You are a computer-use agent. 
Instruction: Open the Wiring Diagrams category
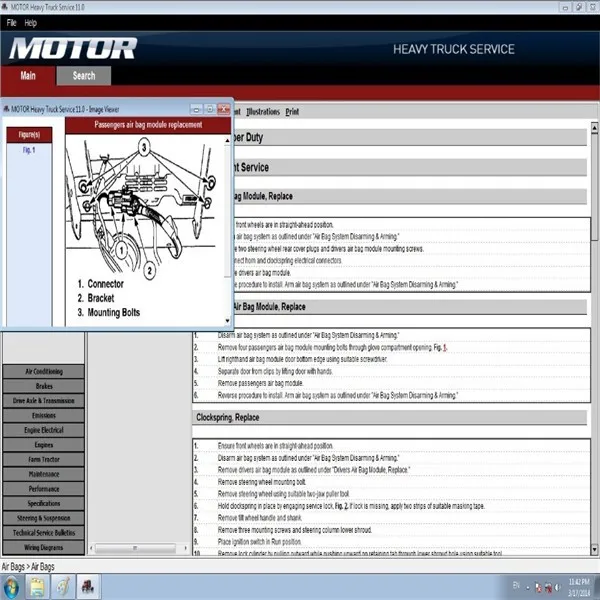tap(44, 547)
